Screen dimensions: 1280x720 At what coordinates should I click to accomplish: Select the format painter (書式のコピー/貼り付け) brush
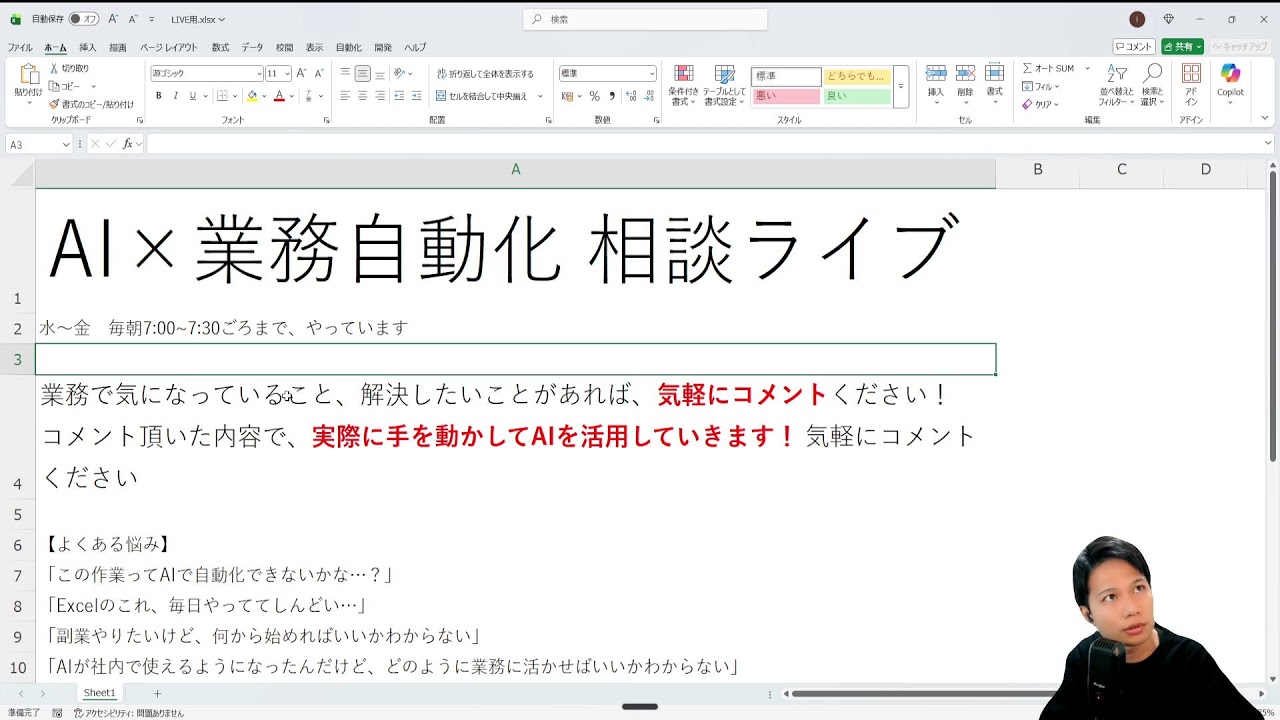point(54,104)
